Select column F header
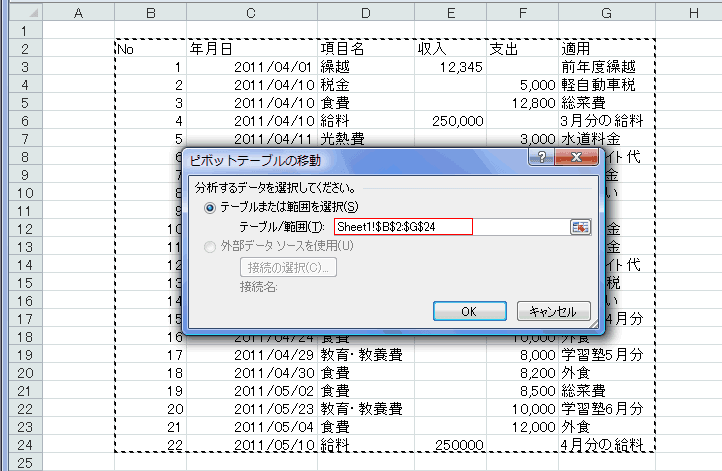The height and width of the screenshot is (471, 722). point(523,12)
